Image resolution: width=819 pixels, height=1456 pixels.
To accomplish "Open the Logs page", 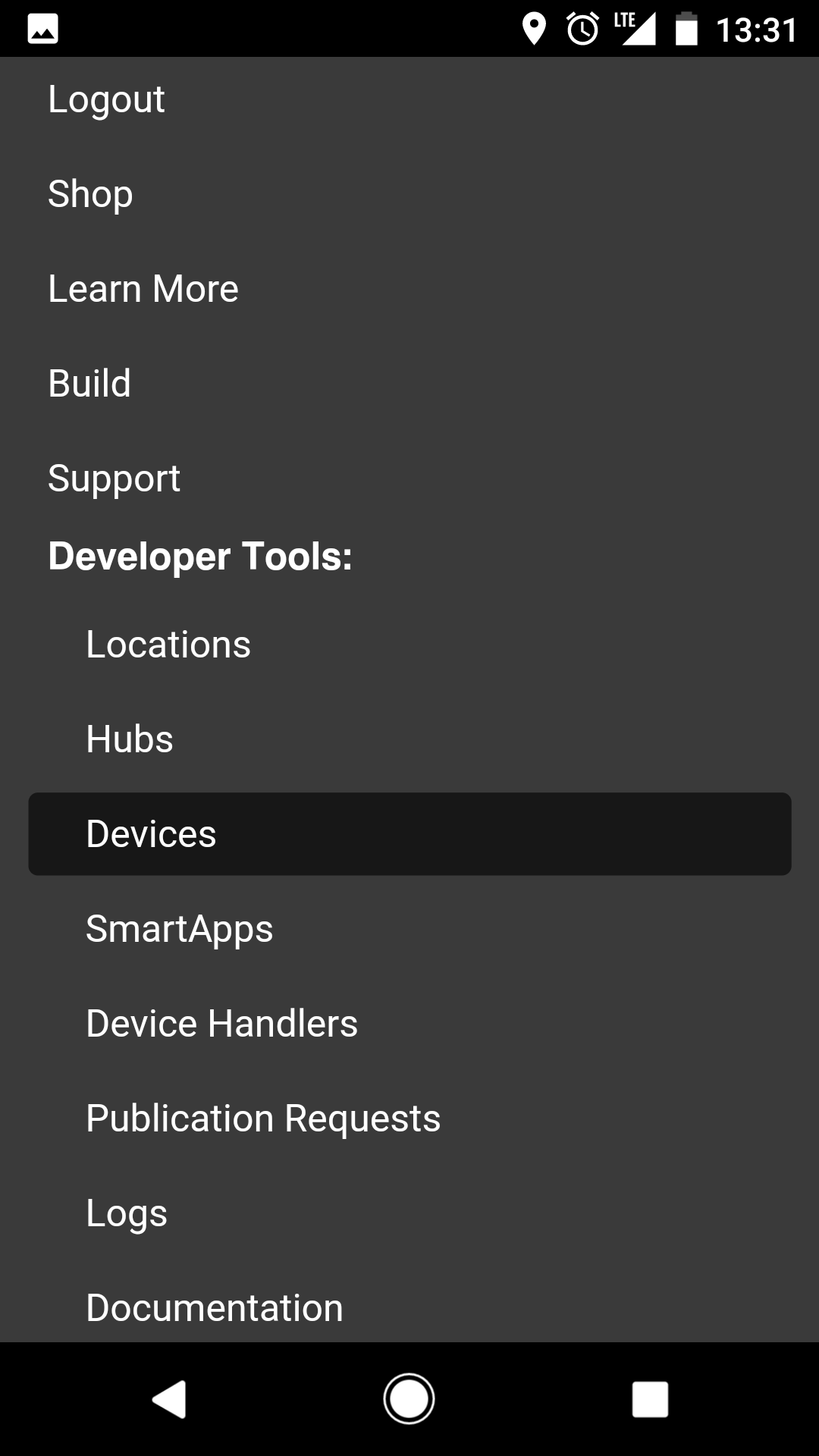I will (x=127, y=1213).
